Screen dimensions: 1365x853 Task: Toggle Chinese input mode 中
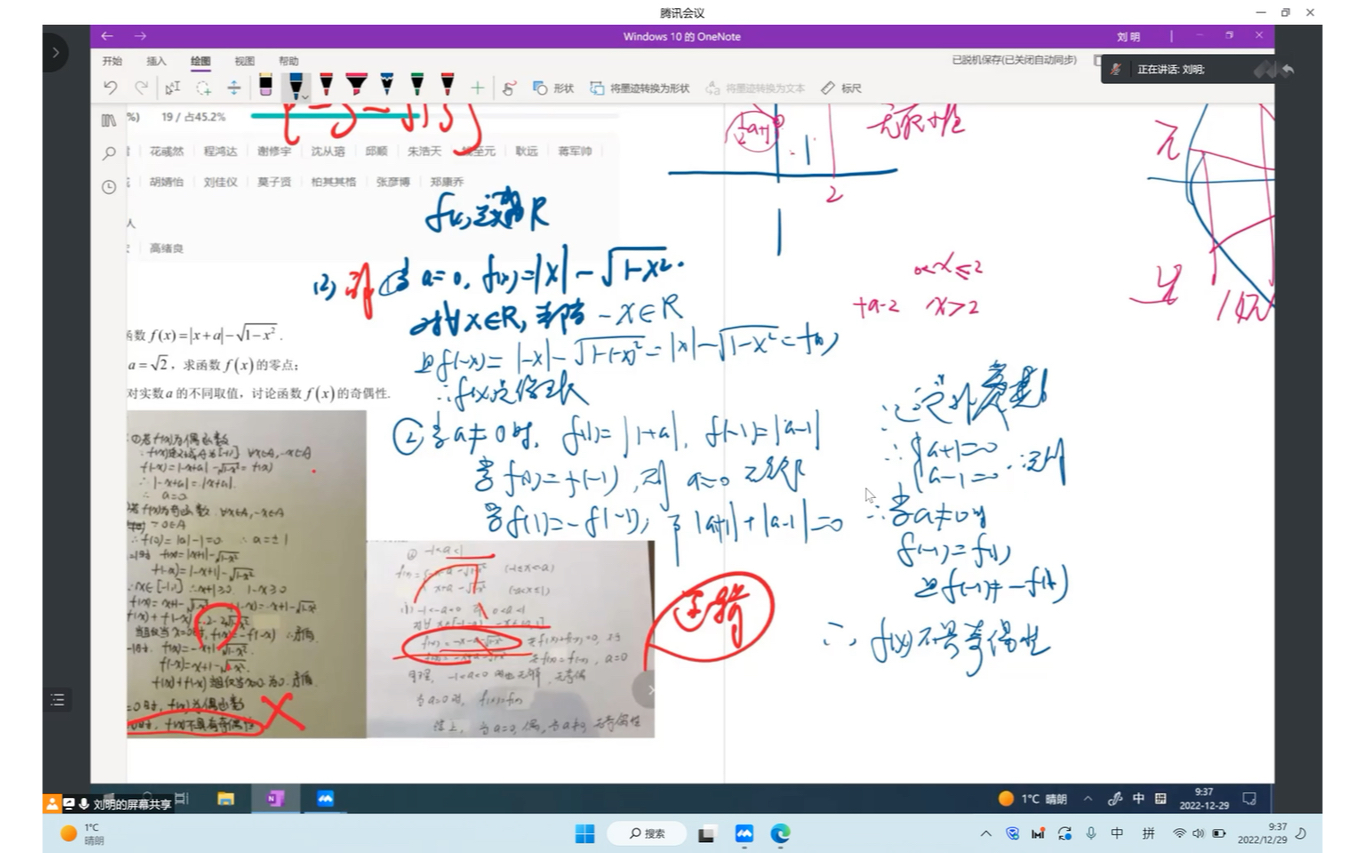pyautogui.click(x=1117, y=833)
